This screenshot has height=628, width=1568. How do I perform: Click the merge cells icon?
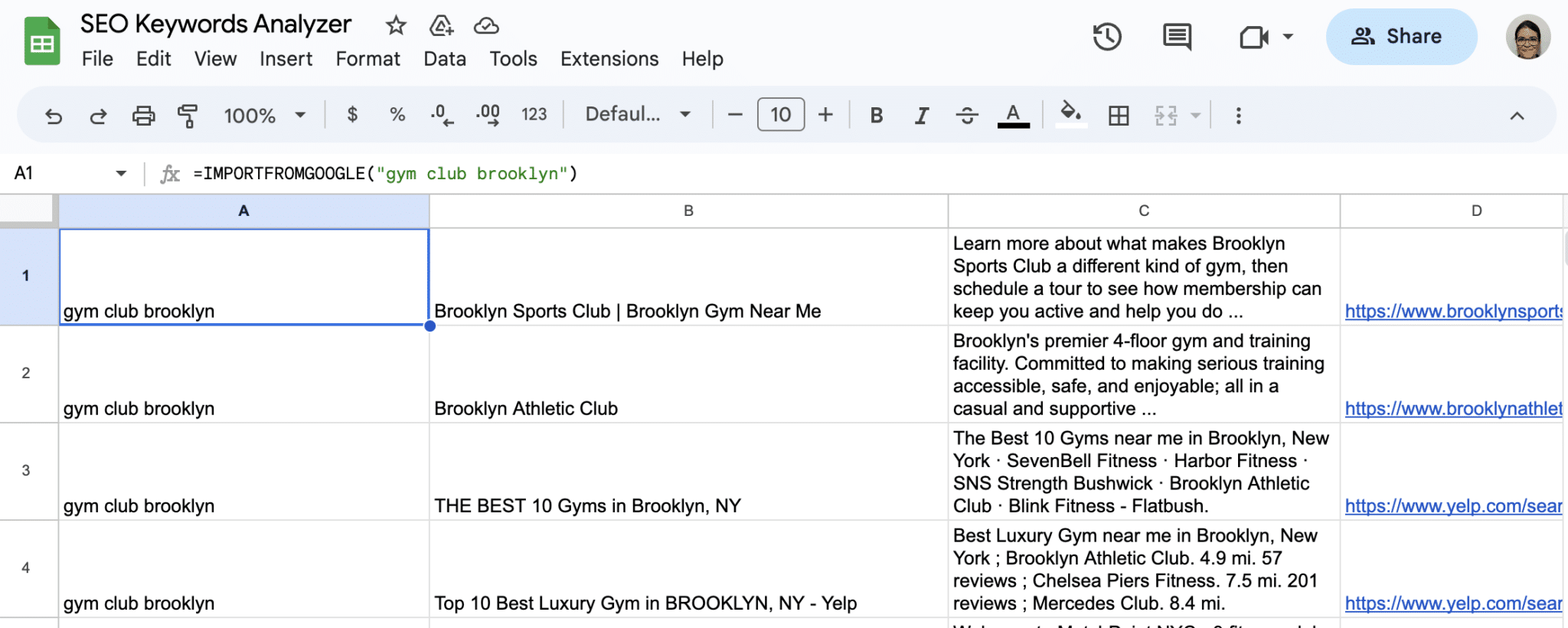click(1166, 116)
